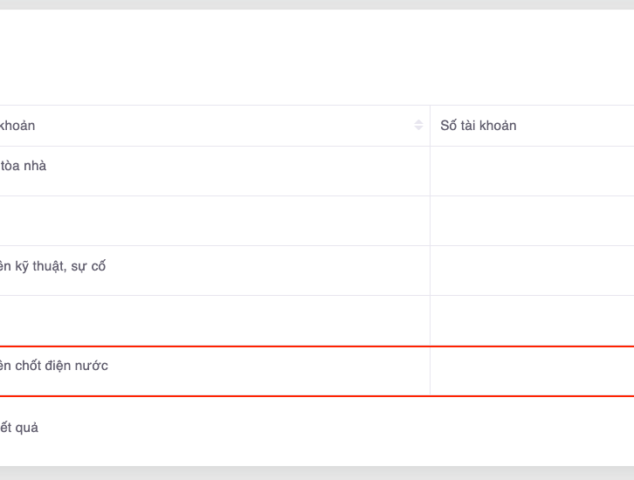Click the 'Số tài khoản' cell of 'tòa nhà' row
This screenshot has height=480, width=634.
coord(532,171)
